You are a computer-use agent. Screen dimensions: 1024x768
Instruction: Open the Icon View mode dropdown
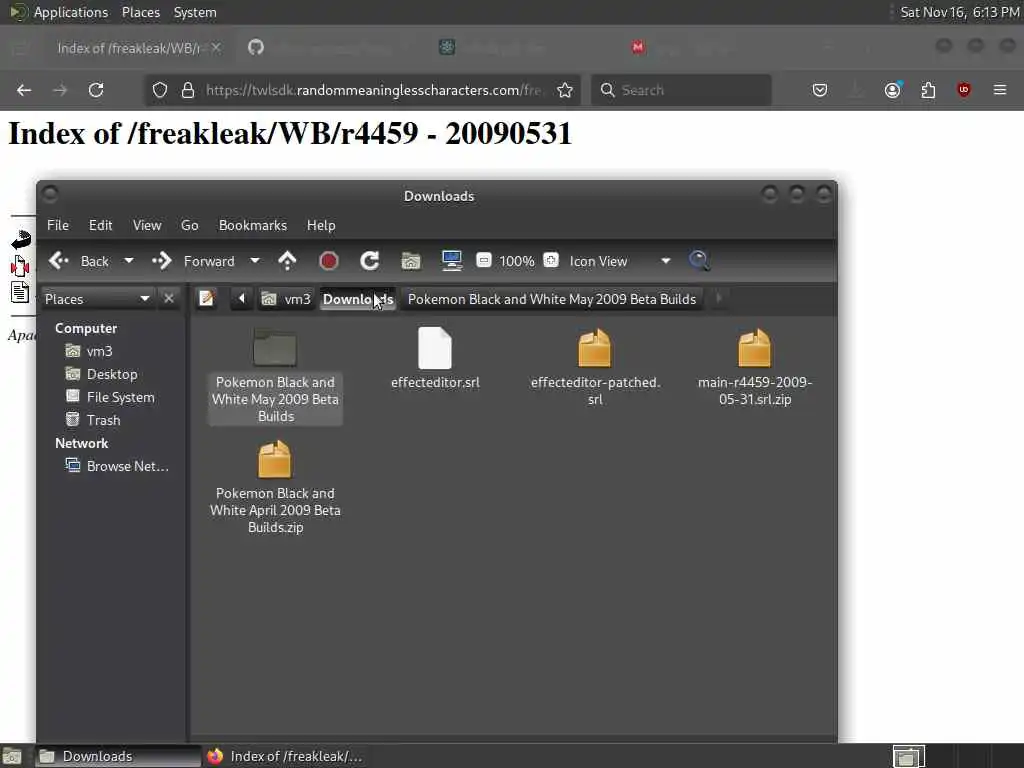click(x=619, y=261)
